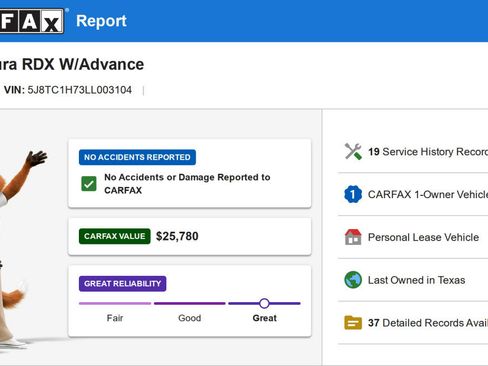
Task: Click the Report header title
Action: [x=101, y=21]
